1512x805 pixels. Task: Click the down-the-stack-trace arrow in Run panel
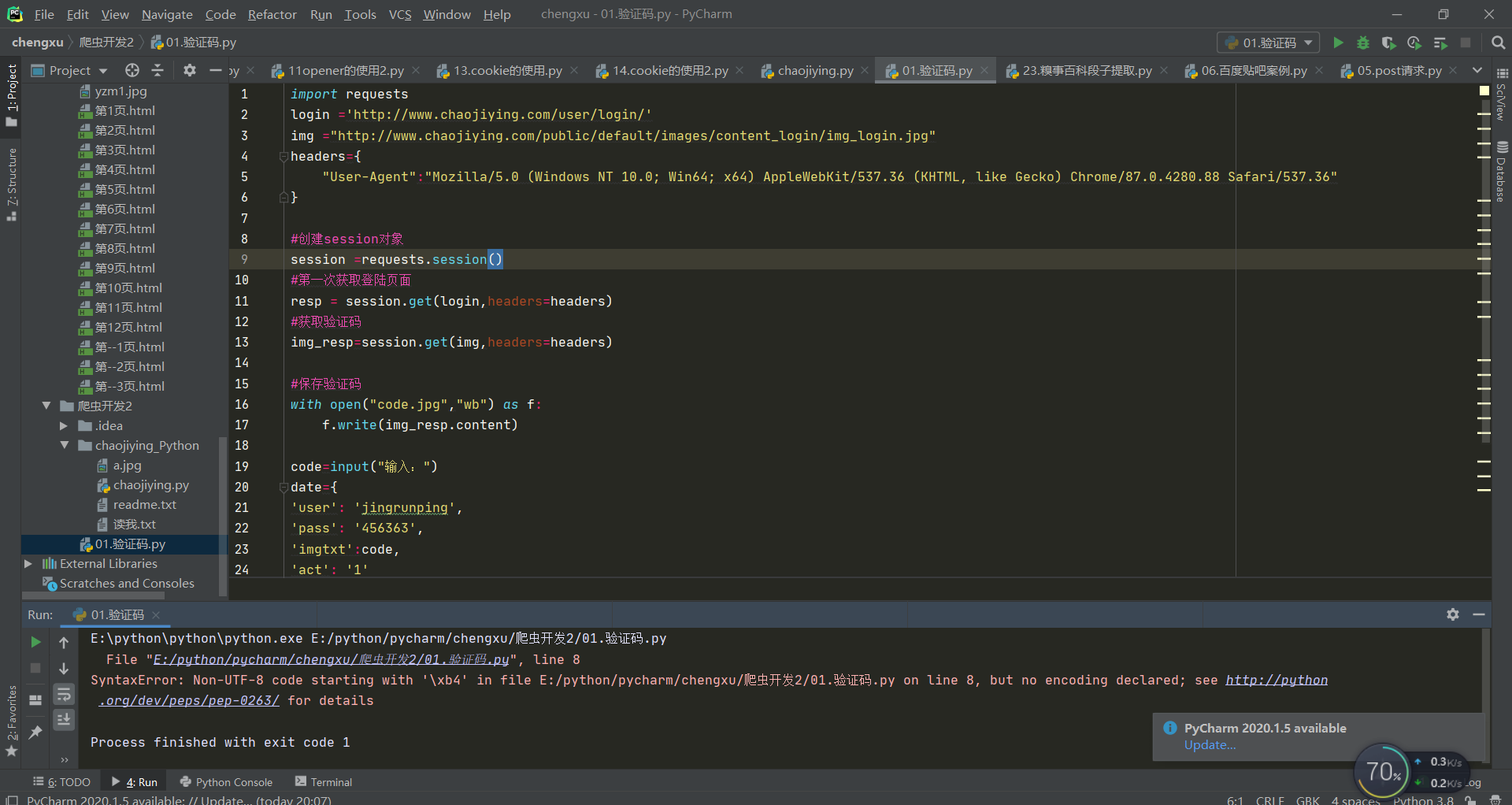tap(64, 668)
